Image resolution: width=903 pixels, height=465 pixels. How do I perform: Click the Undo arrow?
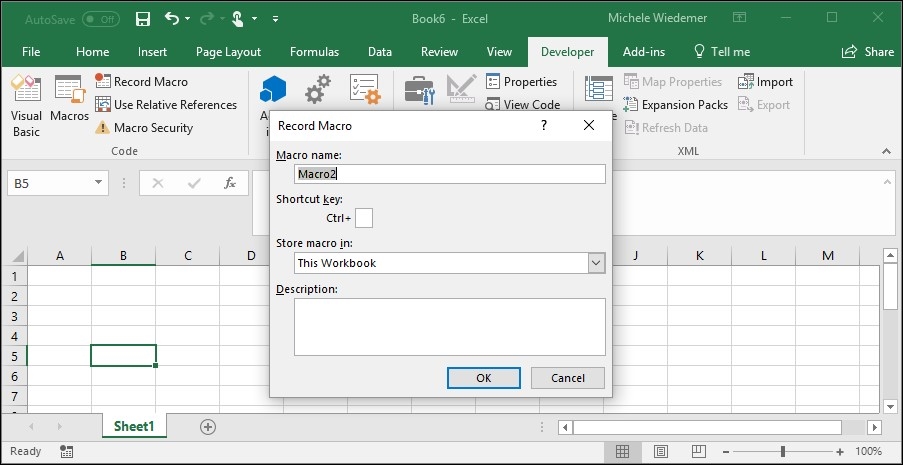172,18
